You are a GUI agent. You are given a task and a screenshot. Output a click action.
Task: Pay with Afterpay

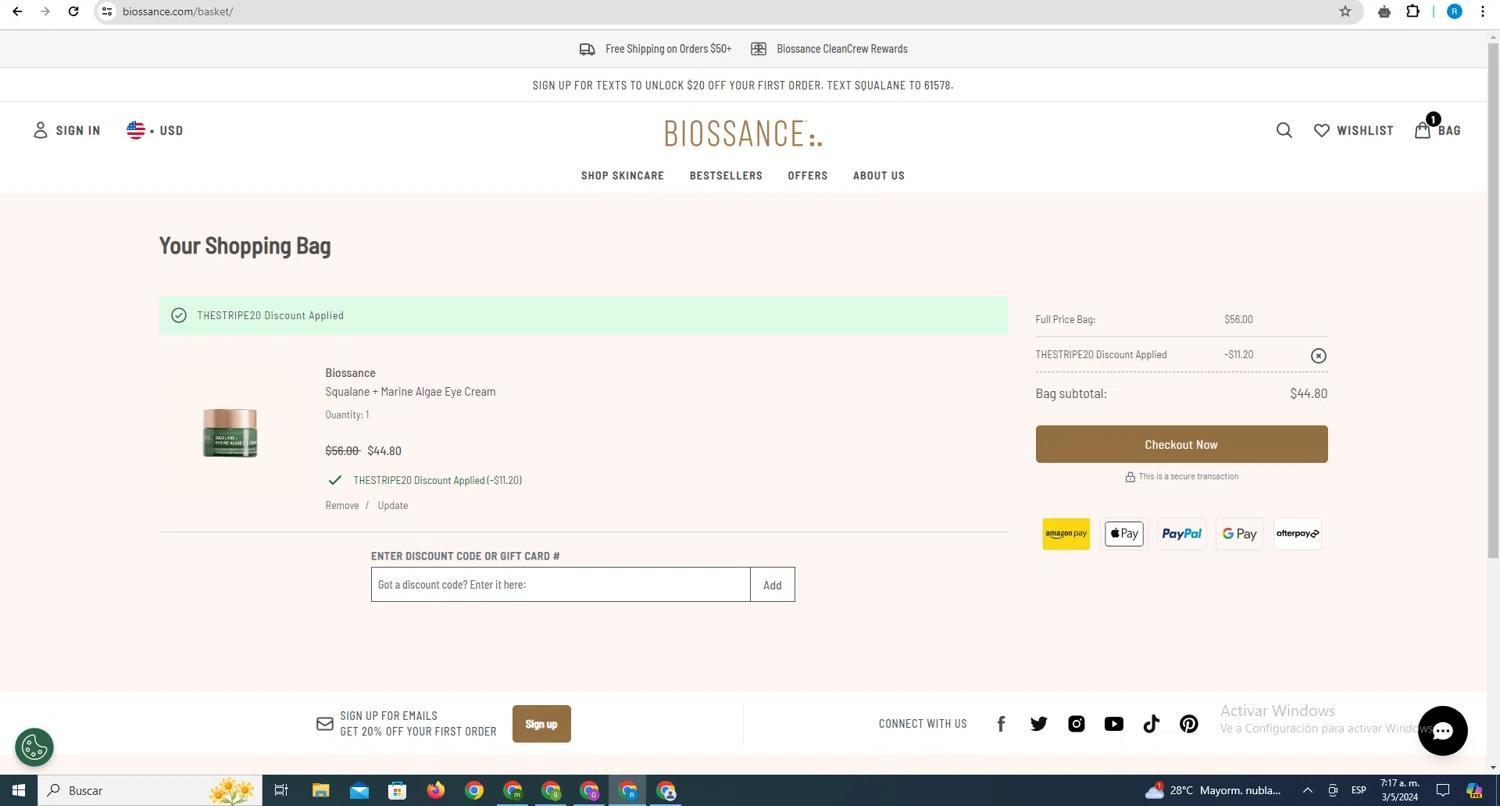(1297, 534)
